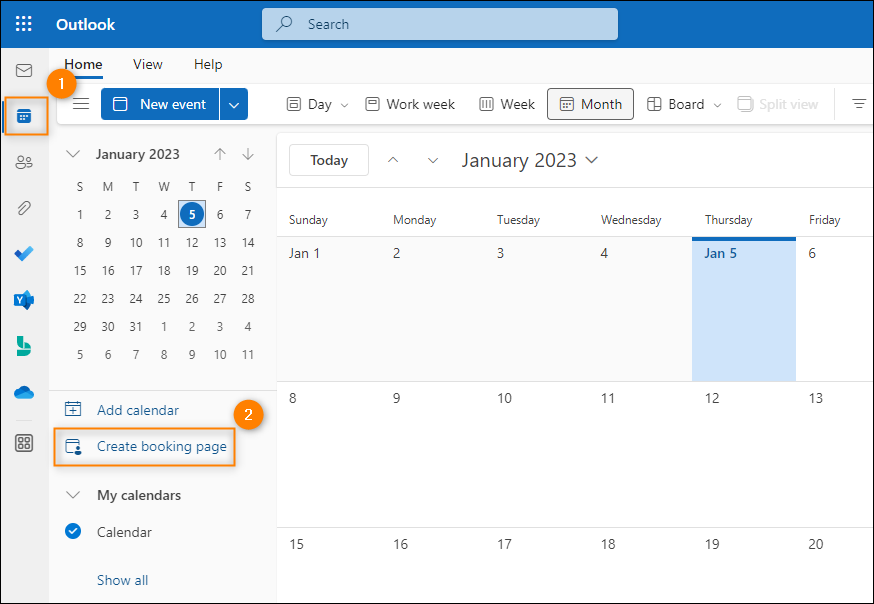The width and height of the screenshot is (874, 604).
Task: Click inside the Search box
Action: 440,24
